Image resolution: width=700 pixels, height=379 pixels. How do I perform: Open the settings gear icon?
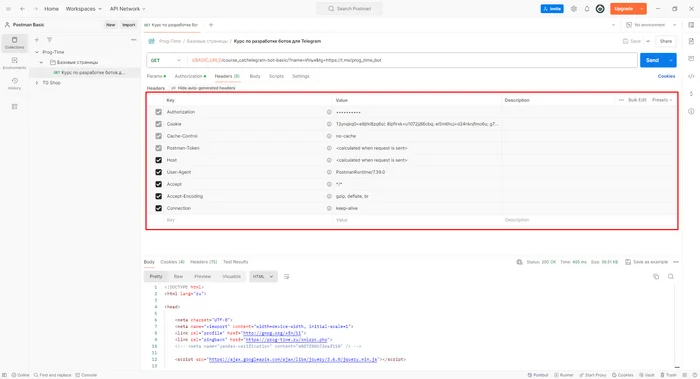574,8
